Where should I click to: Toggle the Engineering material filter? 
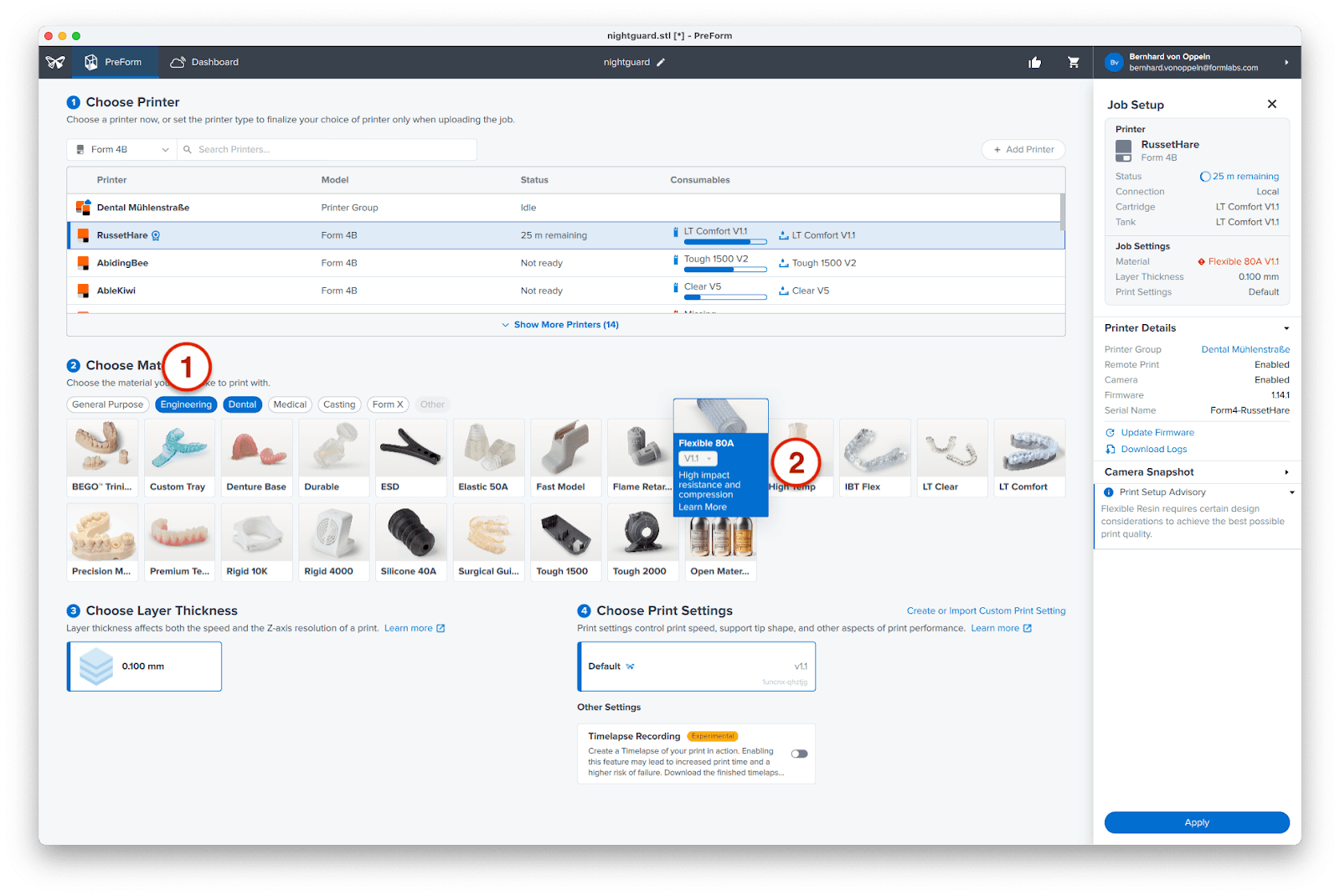(x=186, y=404)
